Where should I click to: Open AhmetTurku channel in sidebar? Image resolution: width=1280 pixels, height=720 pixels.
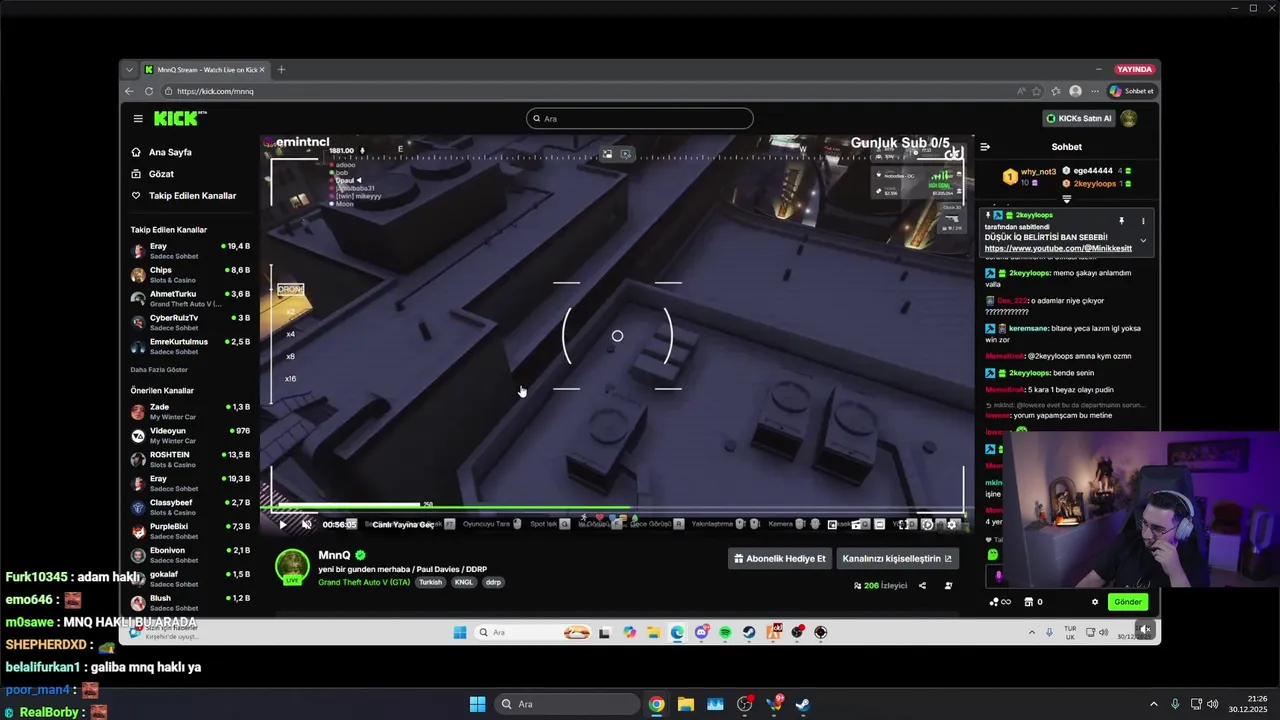[190, 298]
